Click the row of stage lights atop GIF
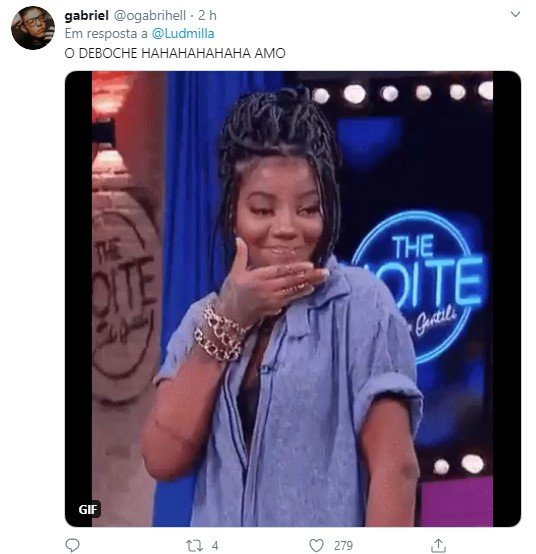Screen dimensions: 536x554 [x=401, y=93]
